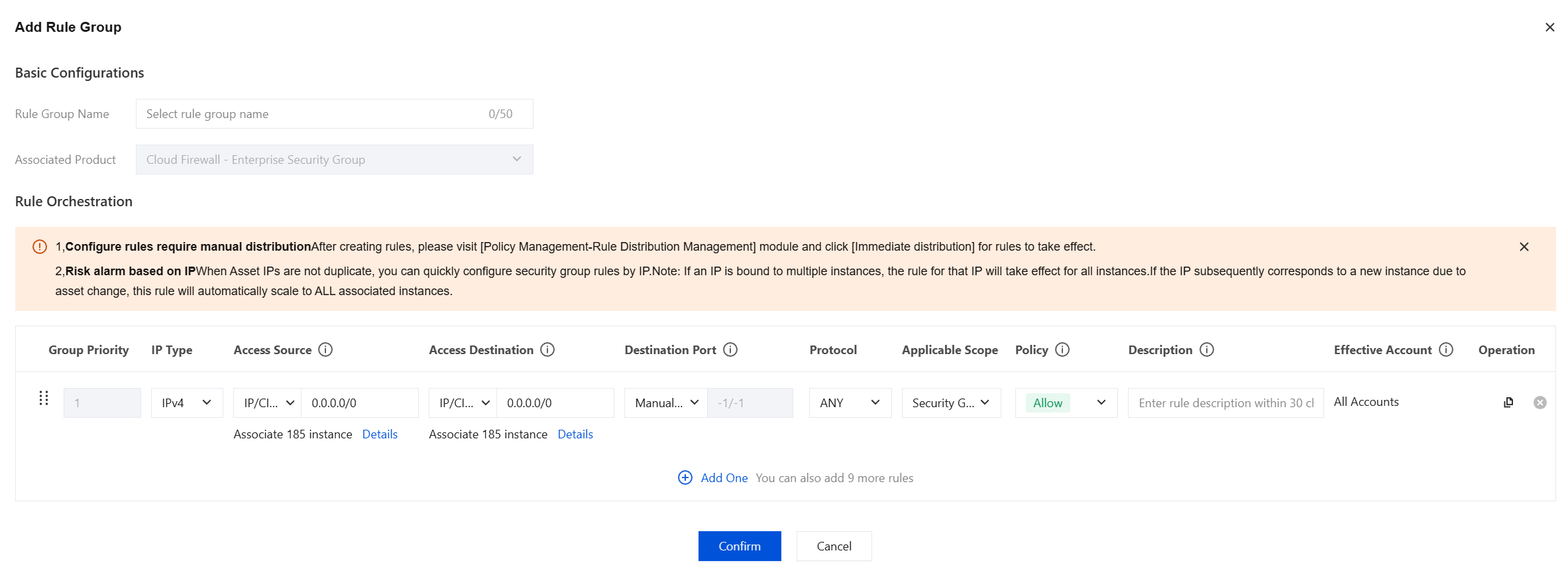Click the Access Destination info icon
Screen dimensions: 1568x569
tap(547, 349)
